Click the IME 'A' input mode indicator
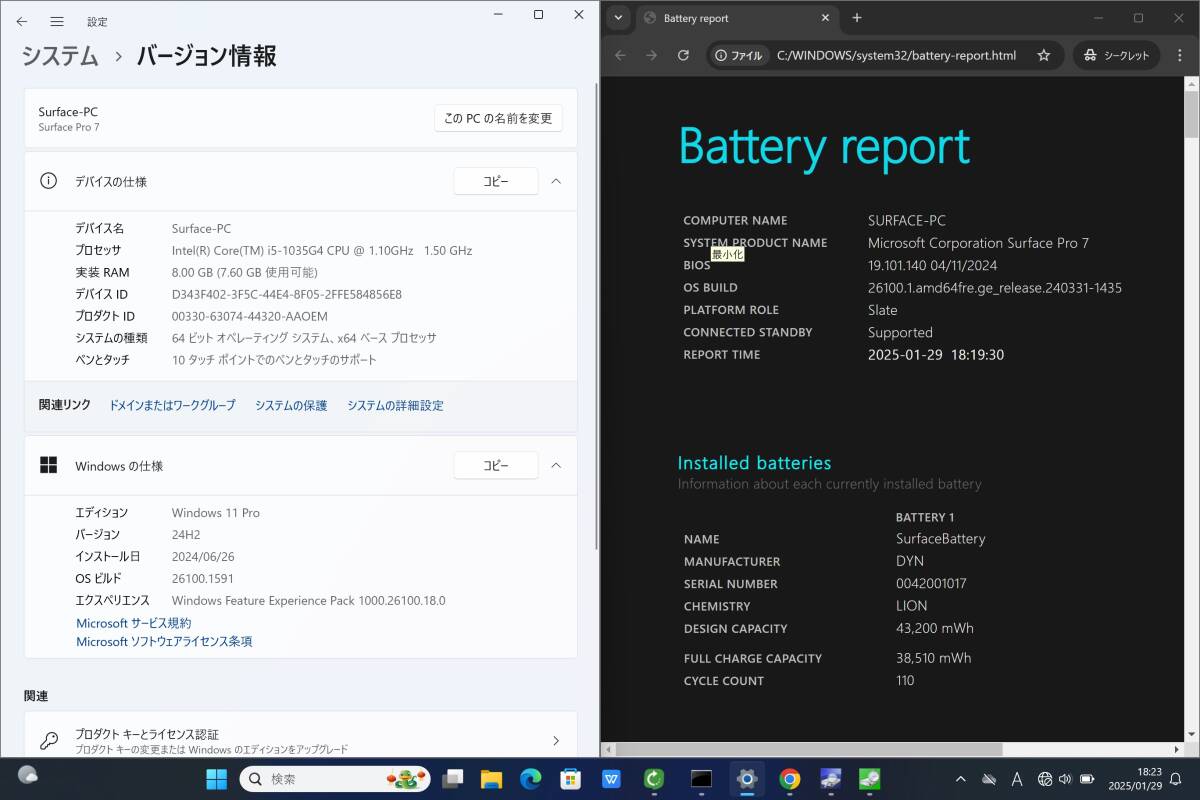Screen dimensions: 1200x800 pyautogui.click(x=1017, y=779)
